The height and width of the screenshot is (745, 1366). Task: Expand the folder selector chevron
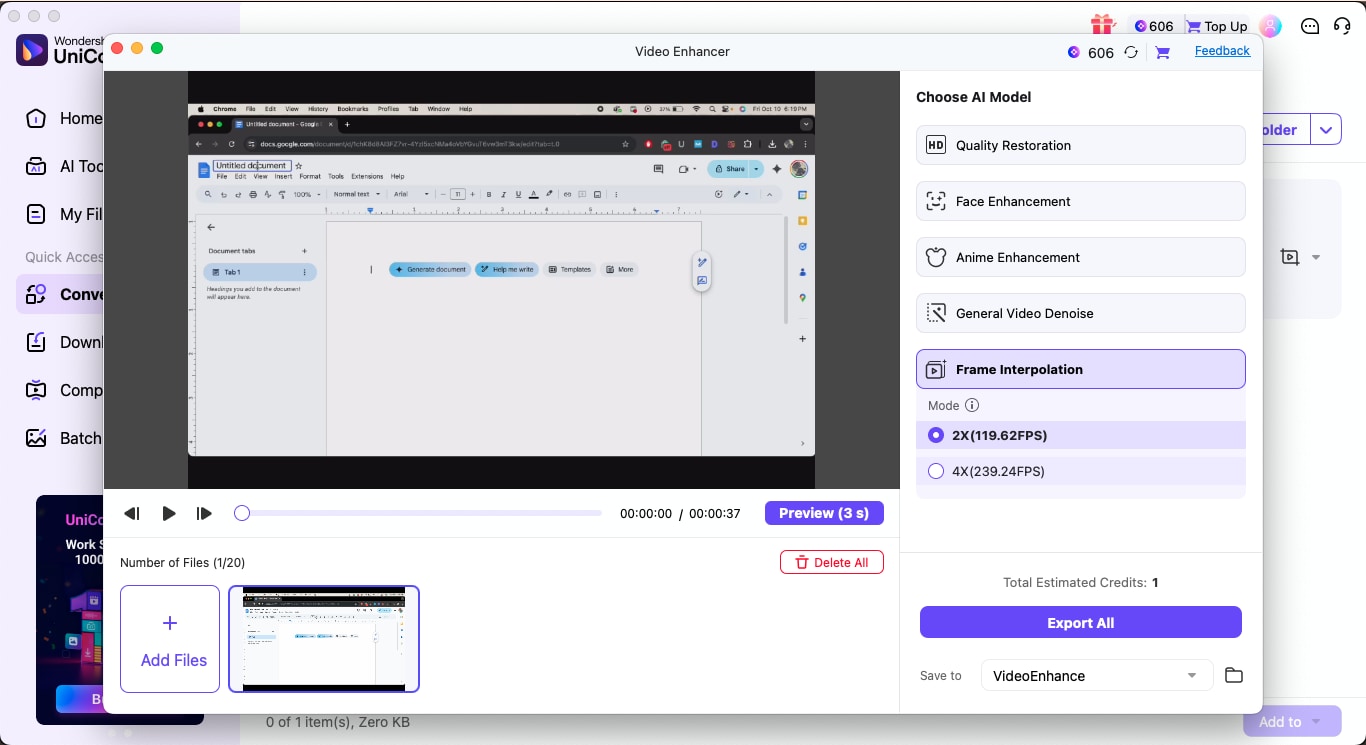pos(1326,129)
